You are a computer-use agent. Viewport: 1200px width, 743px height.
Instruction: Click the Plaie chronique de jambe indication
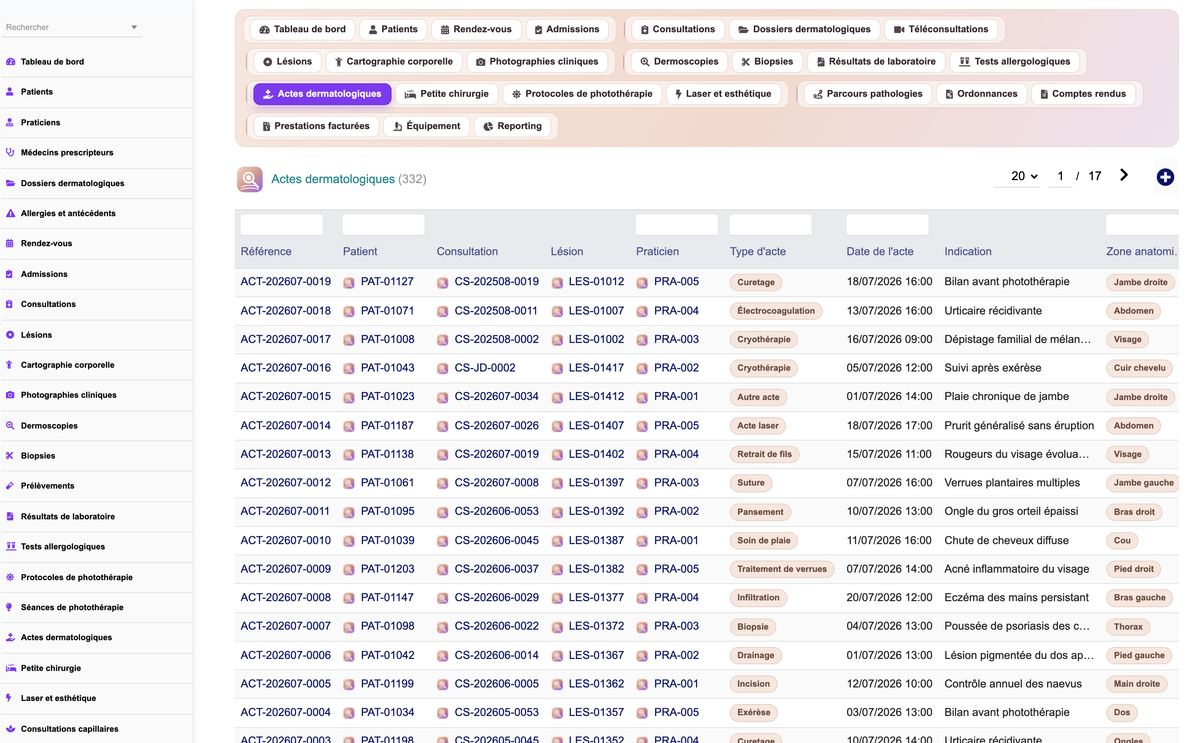point(1007,397)
